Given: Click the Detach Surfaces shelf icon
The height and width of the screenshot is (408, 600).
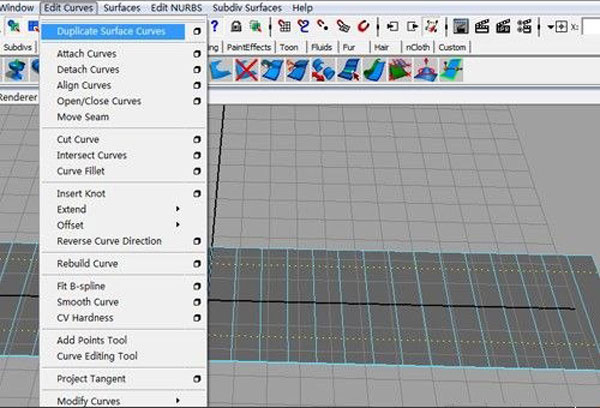Looking at the screenshot, I should (x=297, y=70).
